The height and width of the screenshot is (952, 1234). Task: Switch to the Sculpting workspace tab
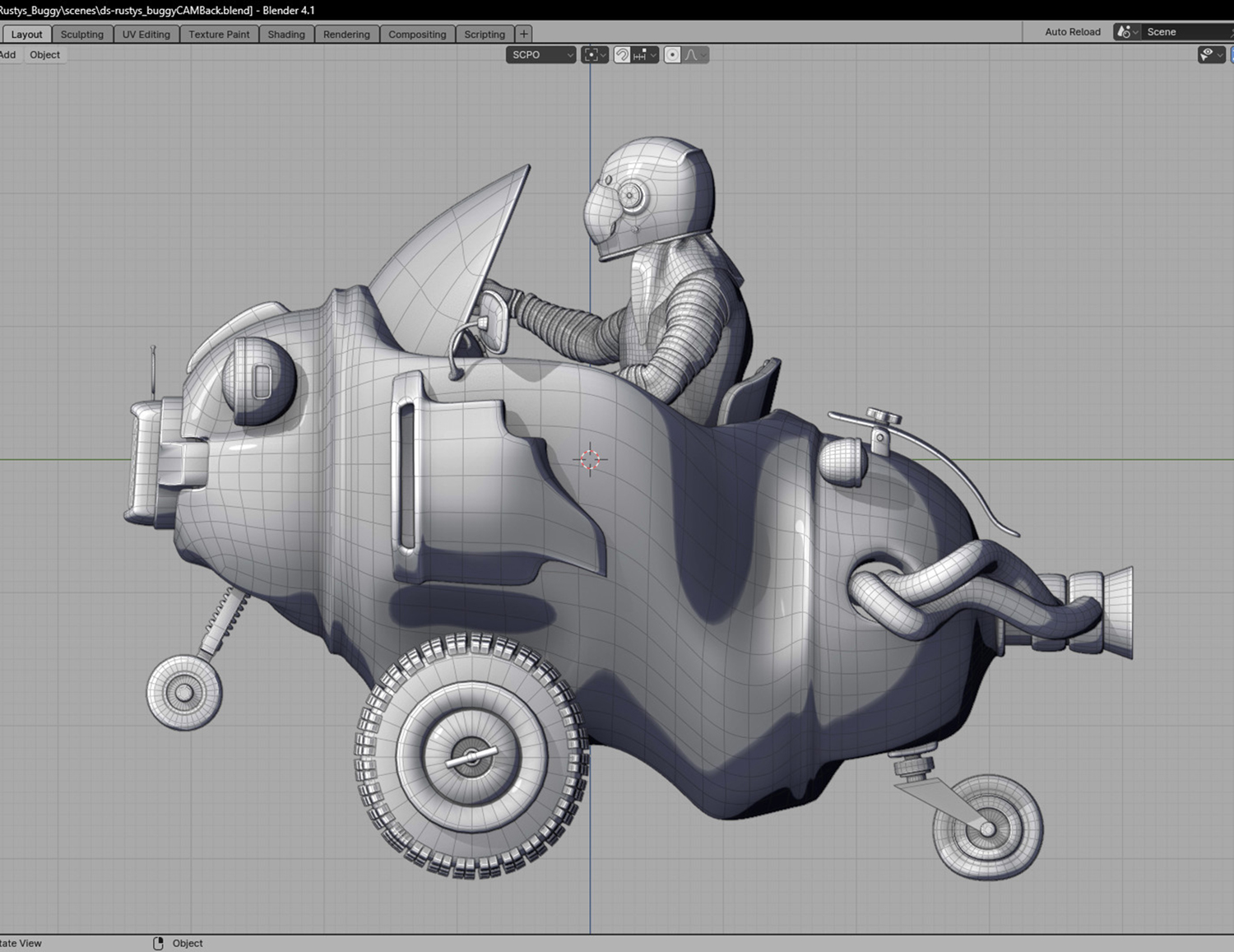[x=82, y=35]
